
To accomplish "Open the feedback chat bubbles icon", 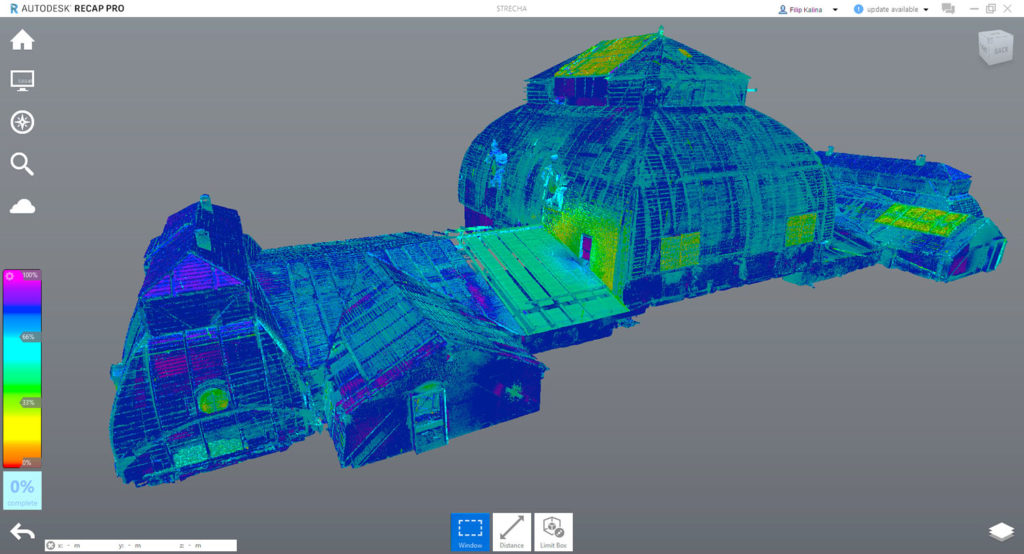I will coord(948,9).
